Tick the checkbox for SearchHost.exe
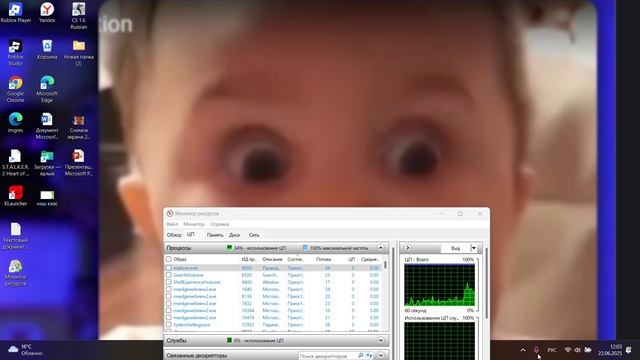The width and height of the screenshot is (640, 360). point(169,275)
